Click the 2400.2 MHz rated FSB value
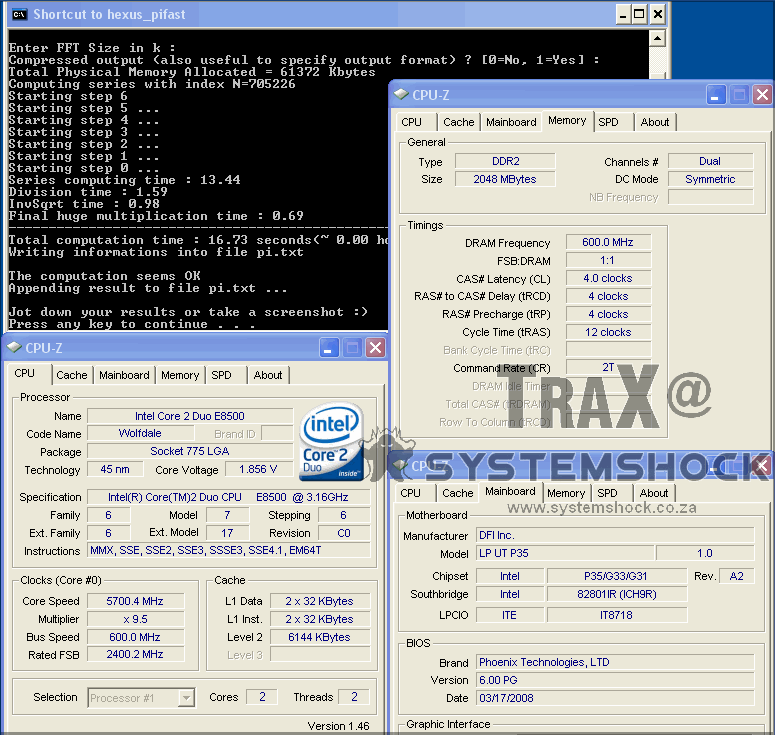 point(135,654)
